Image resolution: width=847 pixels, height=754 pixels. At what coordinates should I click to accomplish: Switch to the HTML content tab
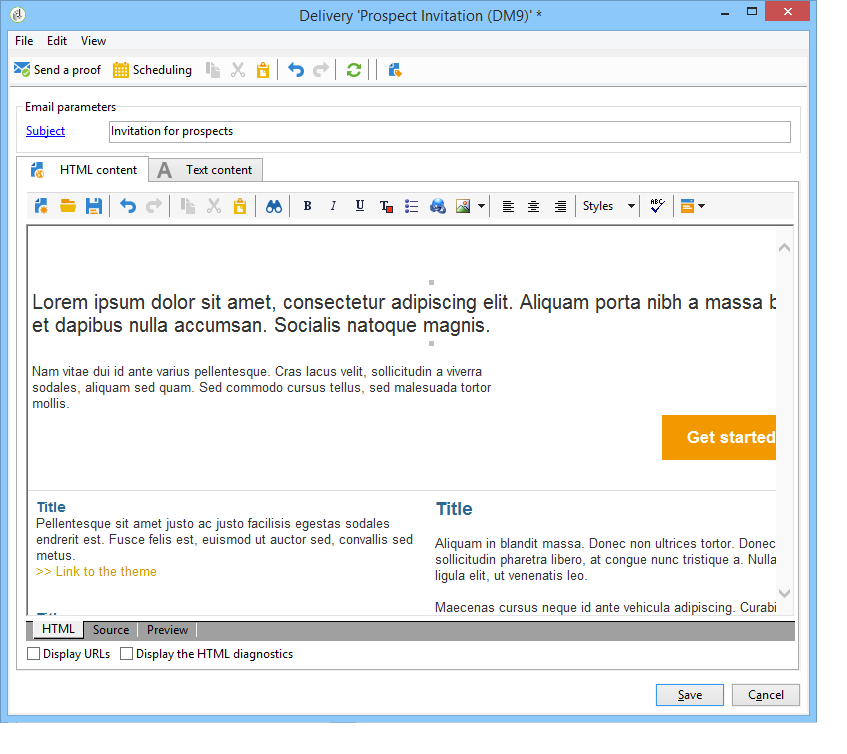pos(83,170)
